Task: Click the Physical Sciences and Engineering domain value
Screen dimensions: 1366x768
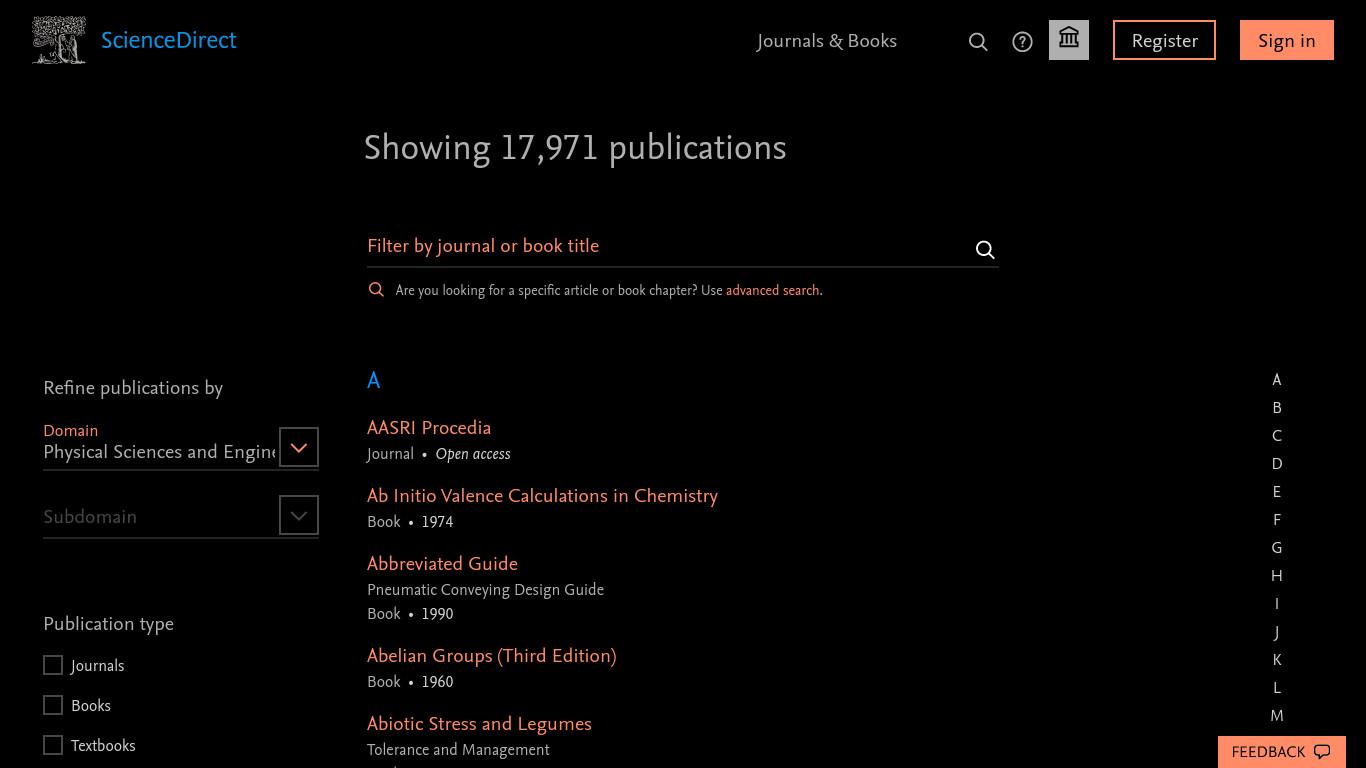Action: [x=159, y=452]
